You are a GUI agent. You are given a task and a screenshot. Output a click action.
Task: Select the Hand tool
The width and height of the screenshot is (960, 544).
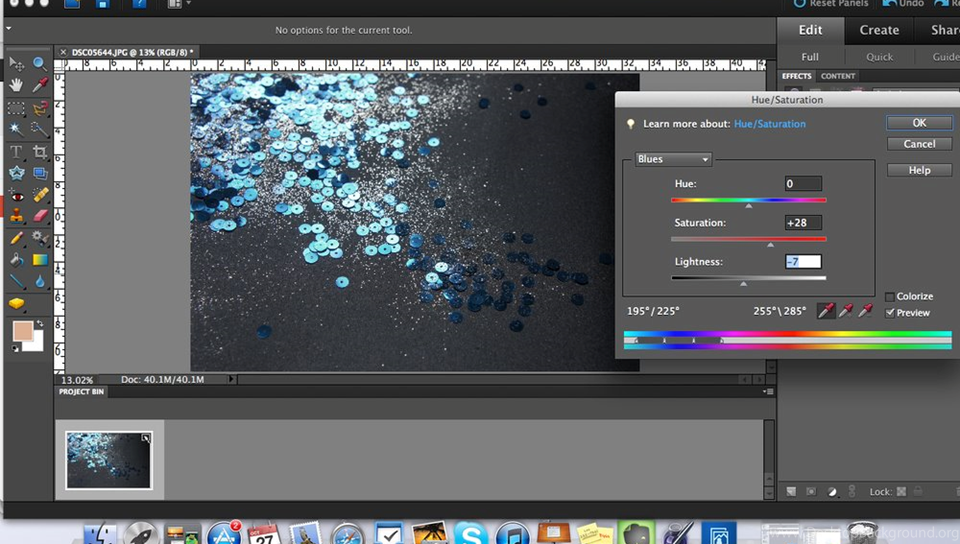(16, 85)
